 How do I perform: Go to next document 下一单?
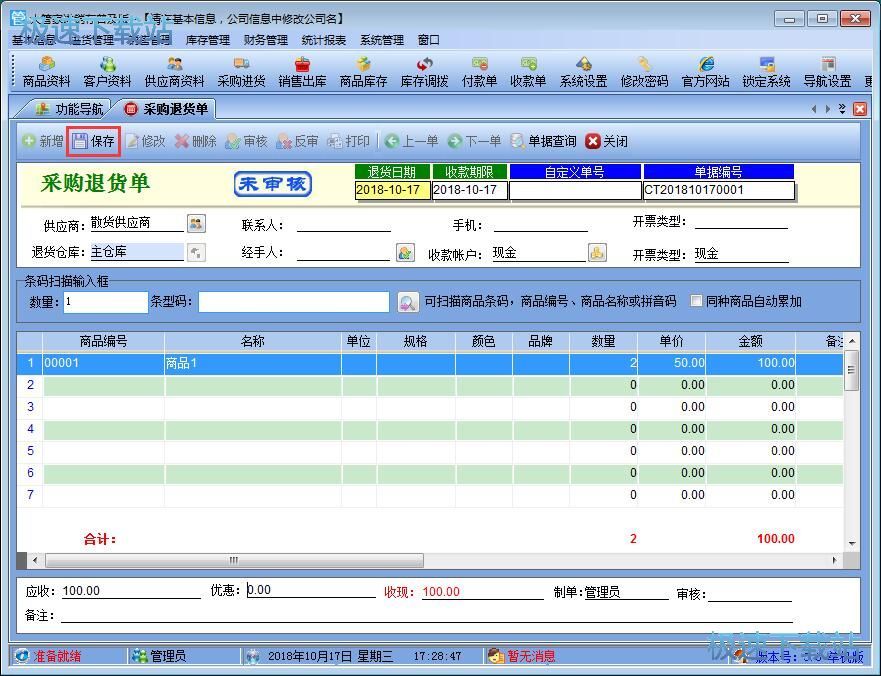pos(474,141)
